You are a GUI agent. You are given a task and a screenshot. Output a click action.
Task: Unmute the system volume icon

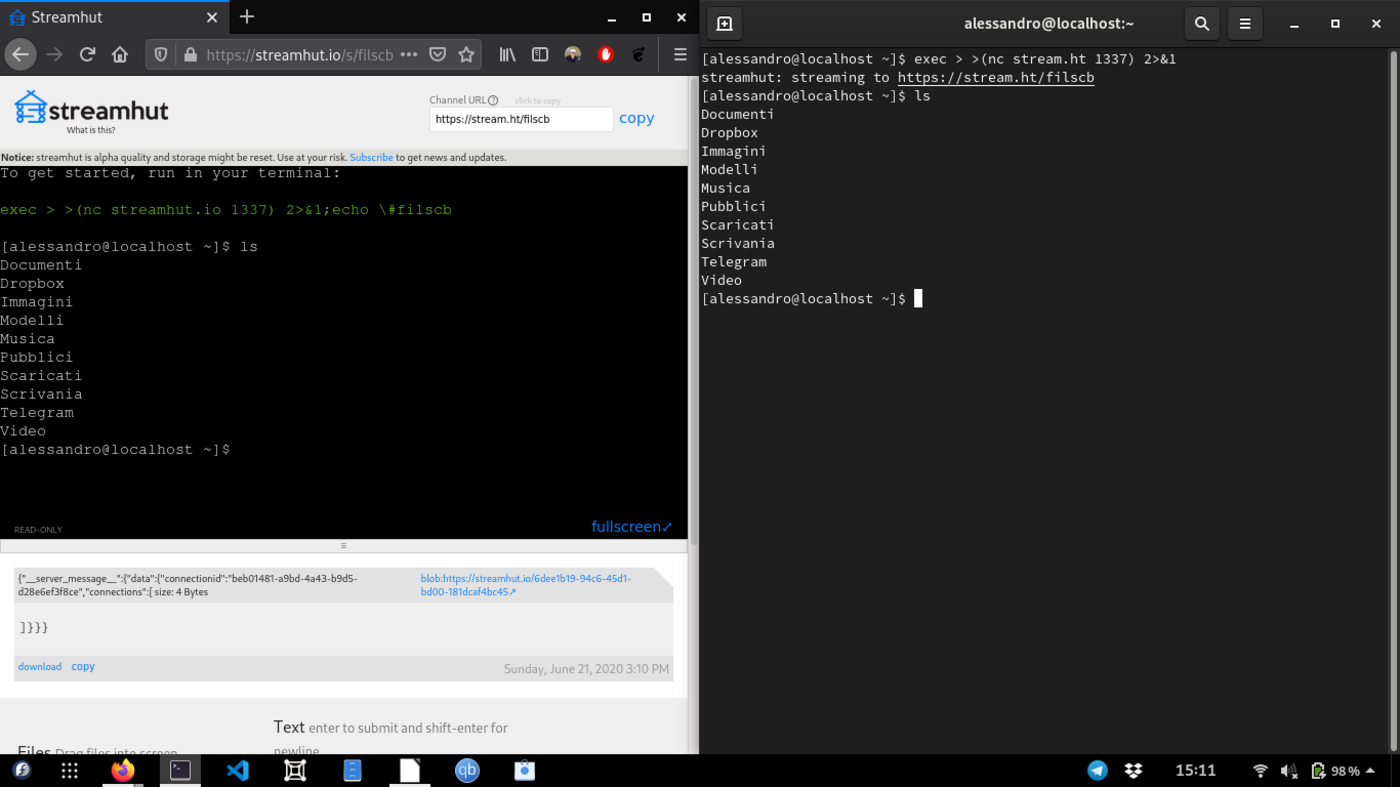point(1289,770)
